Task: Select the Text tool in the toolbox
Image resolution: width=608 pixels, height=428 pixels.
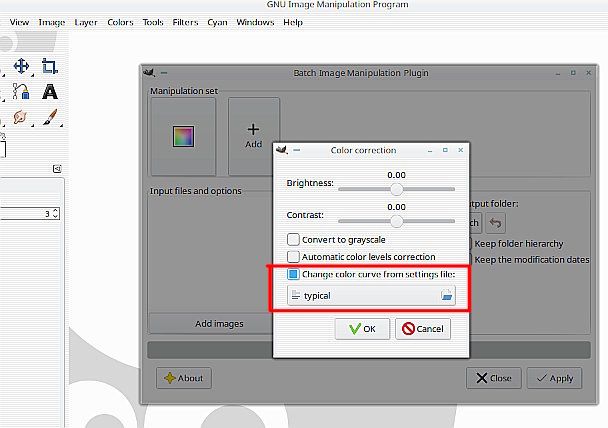Action: point(50,92)
